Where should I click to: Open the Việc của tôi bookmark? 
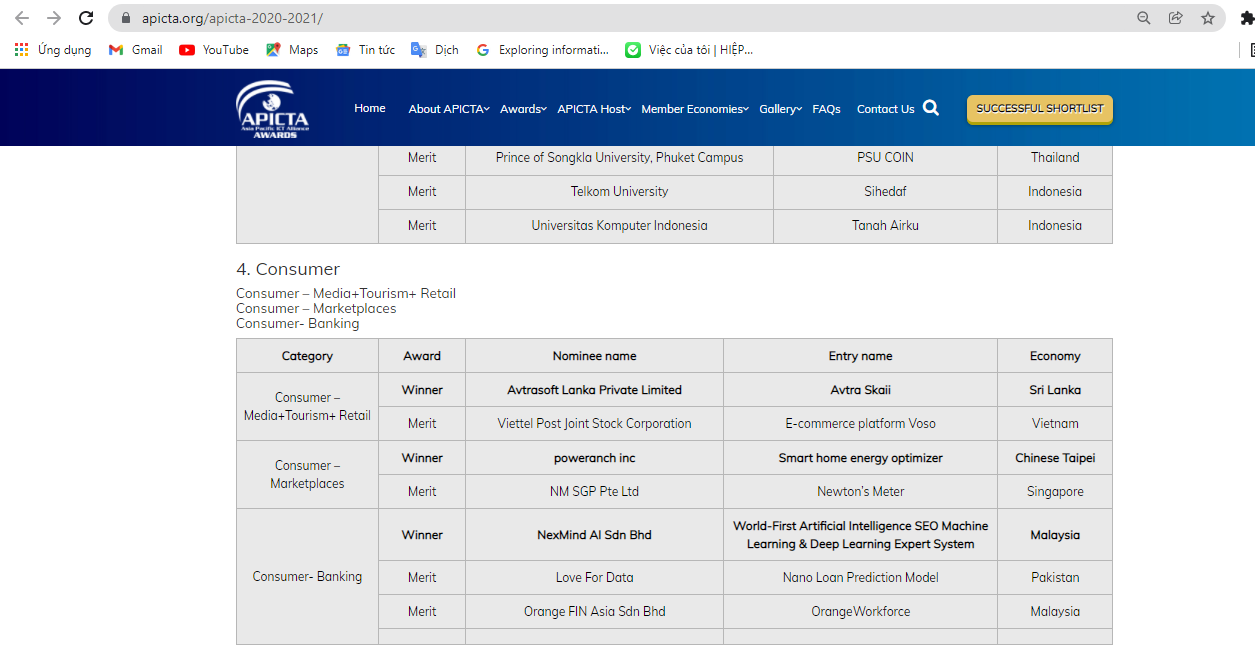point(689,50)
